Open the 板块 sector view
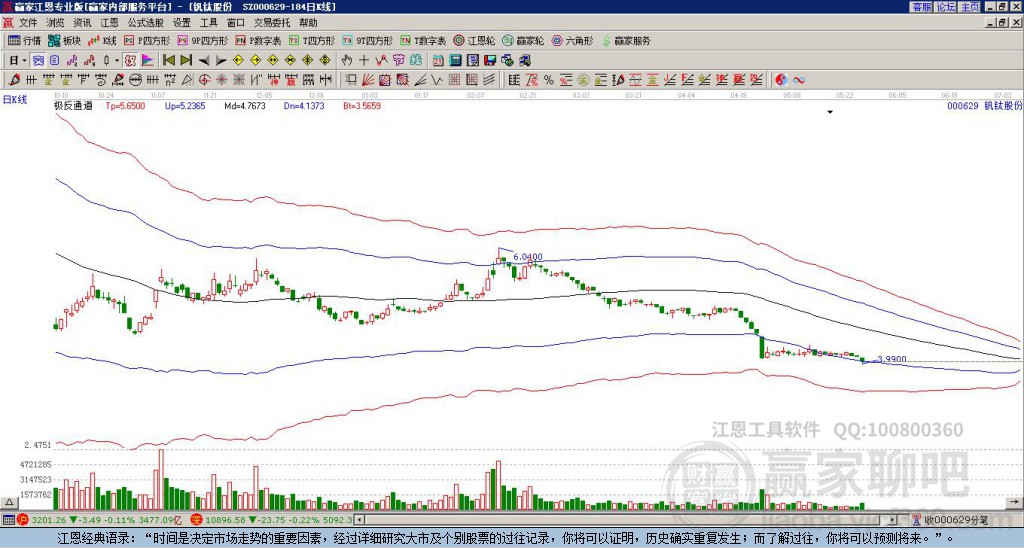 click(65, 40)
